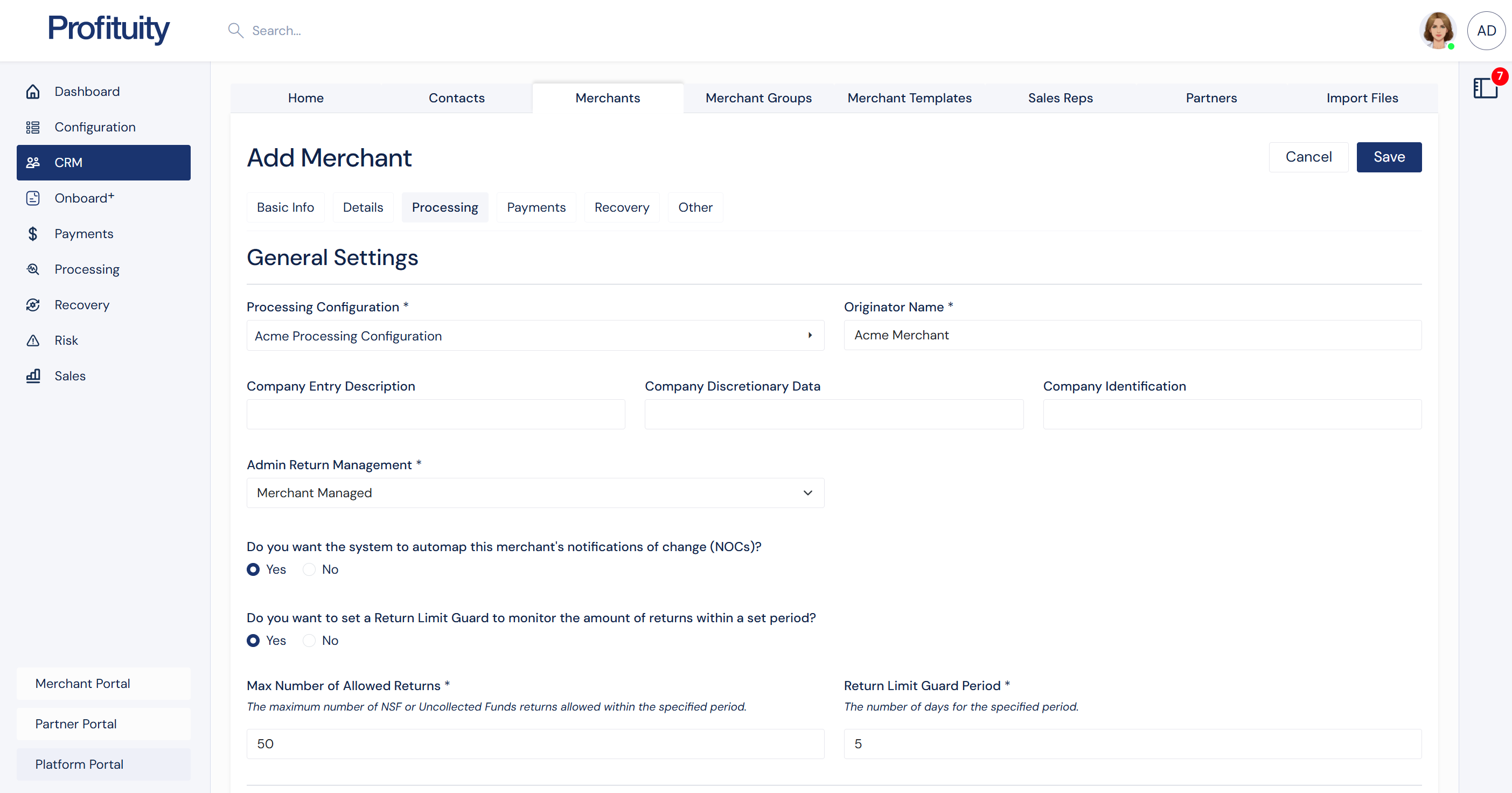
Task: Click the Company Entry Description field
Action: [436, 414]
